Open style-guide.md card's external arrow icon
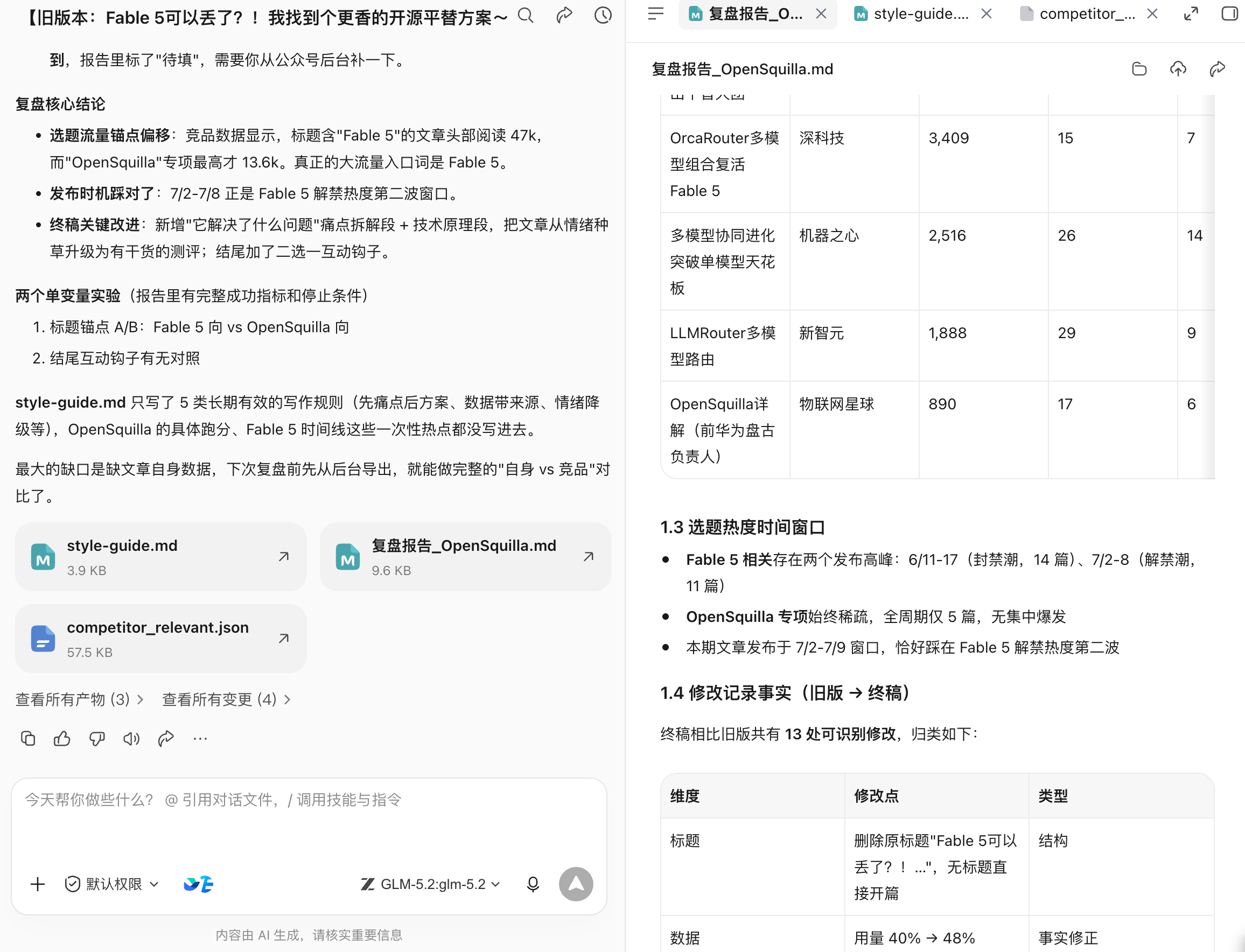Image resolution: width=1245 pixels, height=952 pixels. coord(284,557)
